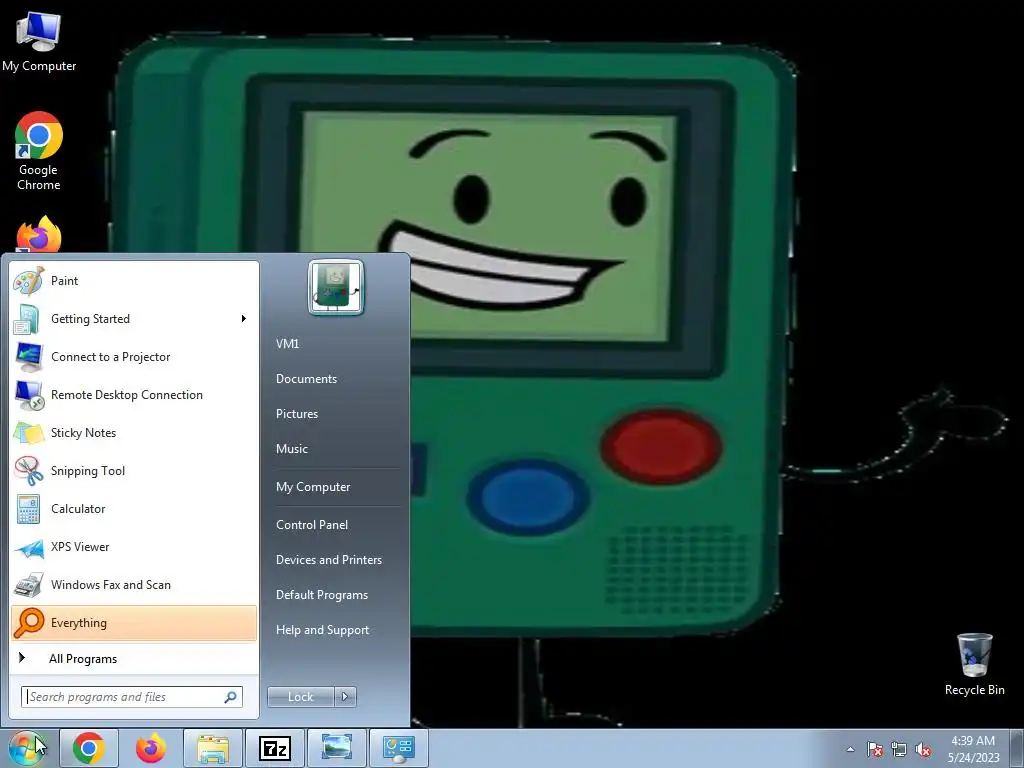1024x768 pixels.
Task: Launch Google Chrome from the taskbar
Action: (x=89, y=748)
